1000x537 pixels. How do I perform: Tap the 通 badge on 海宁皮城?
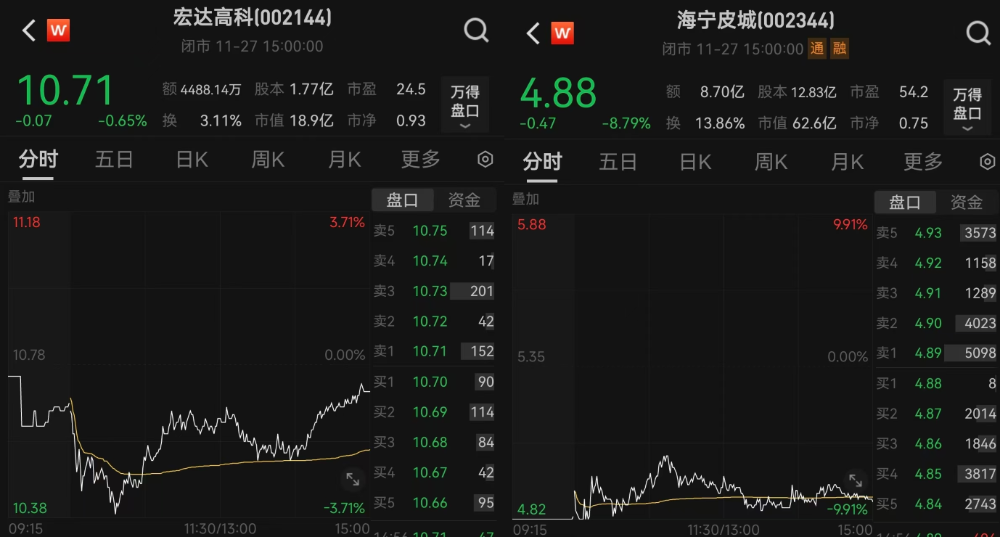pyautogui.click(x=817, y=48)
